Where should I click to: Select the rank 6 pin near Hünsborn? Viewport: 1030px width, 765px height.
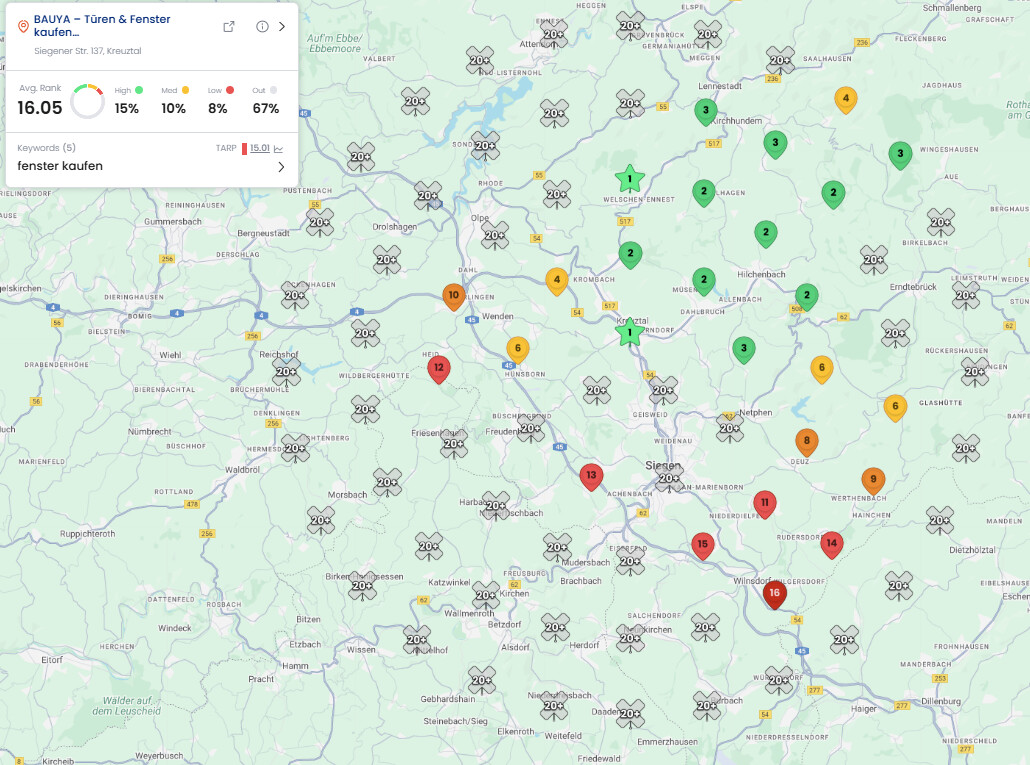pos(518,350)
